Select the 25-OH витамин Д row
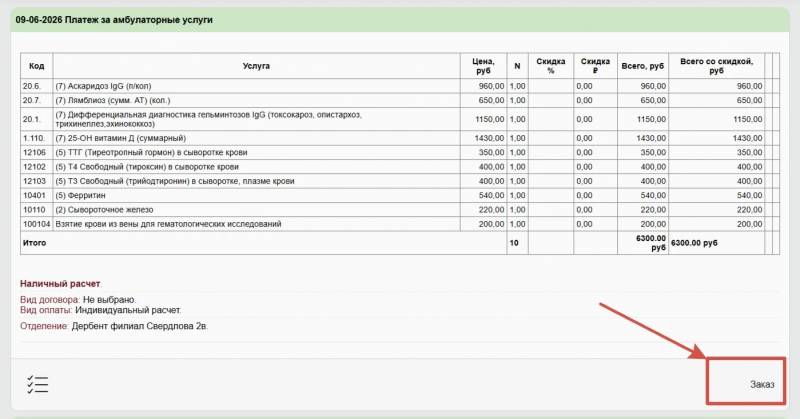The height and width of the screenshot is (419, 800). click(400, 138)
